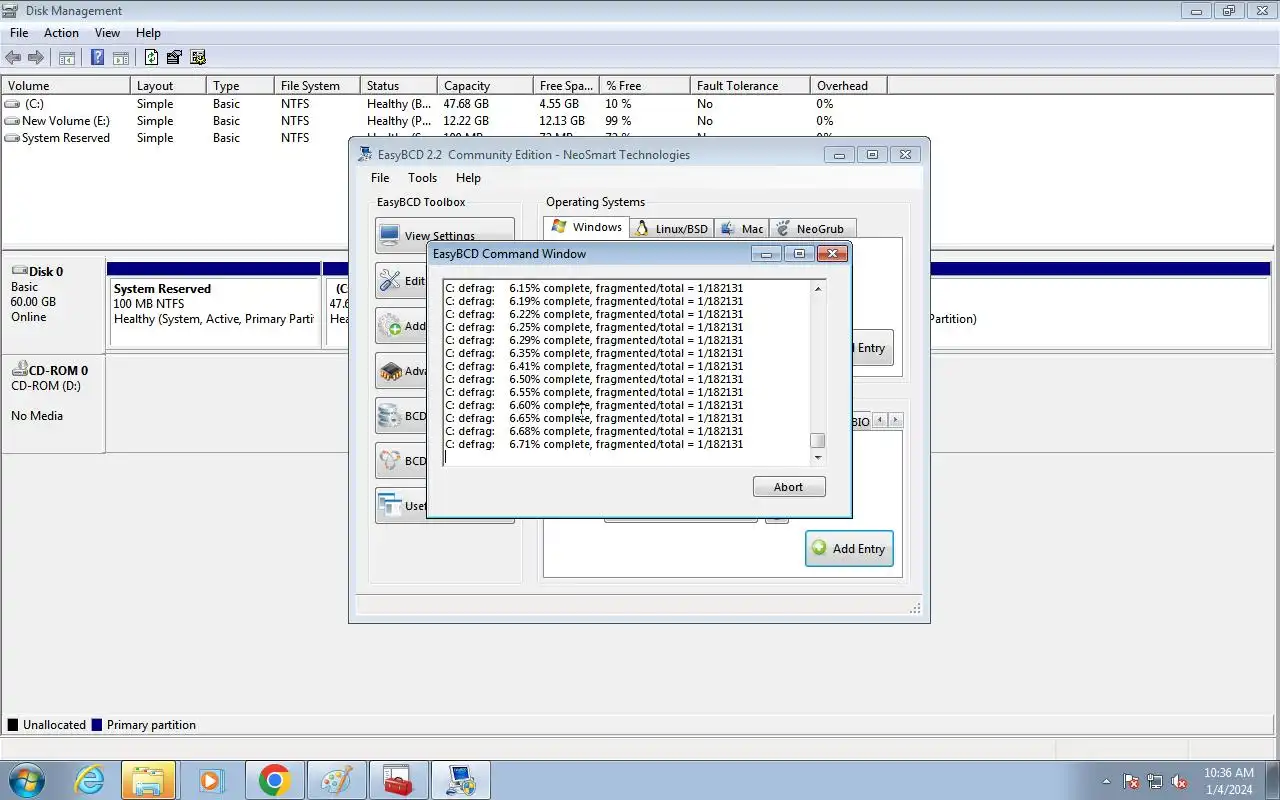Click the Forward arrow in Disk Management toolbar
This screenshot has height=800, width=1280.
[x=36, y=58]
